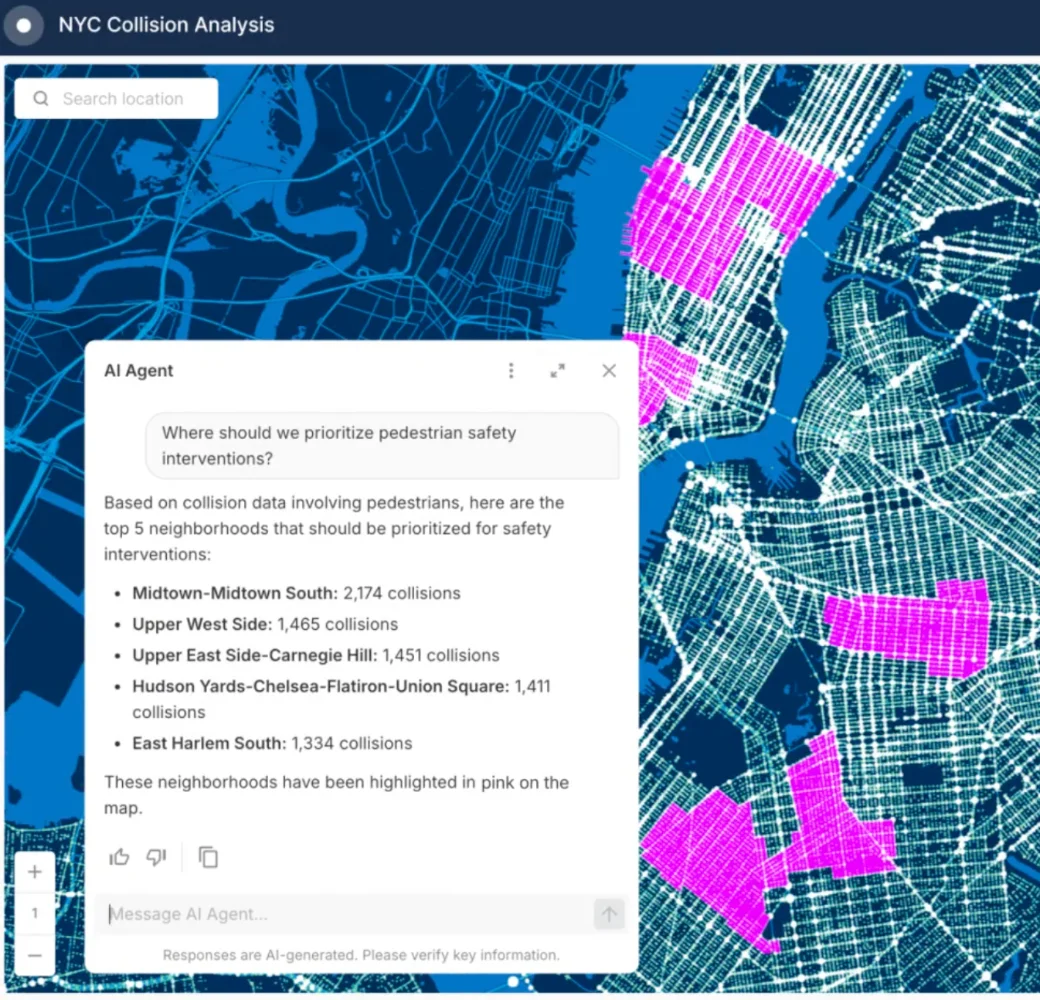Click the AI Agent panel heading
Viewport: 1040px width, 1000px height.
coord(139,371)
